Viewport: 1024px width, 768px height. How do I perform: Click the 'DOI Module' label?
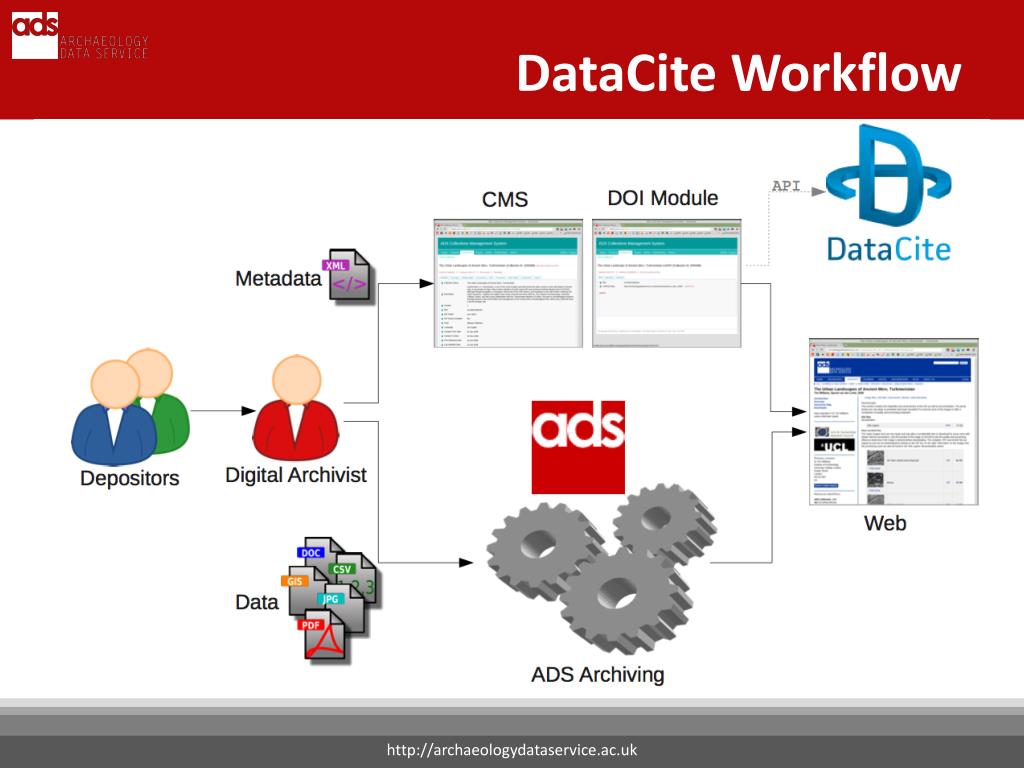point(663,198)
